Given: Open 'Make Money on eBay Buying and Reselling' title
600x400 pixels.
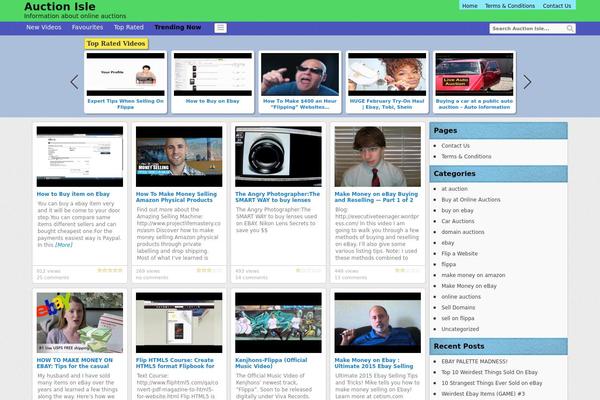Looking at the screenshot, I should [376, 197].
